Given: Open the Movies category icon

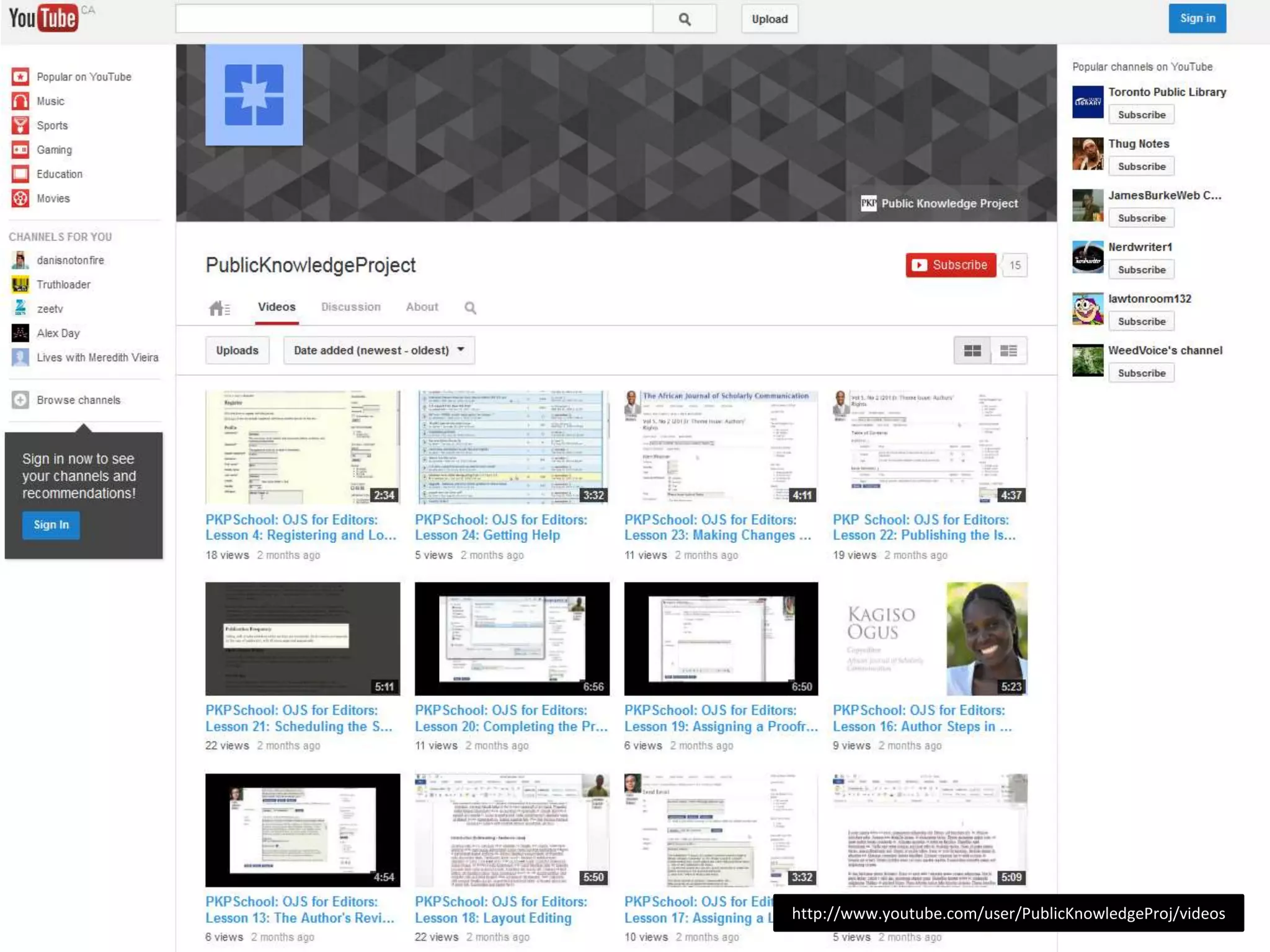Looking at the screenshot, I should [20, 198].
